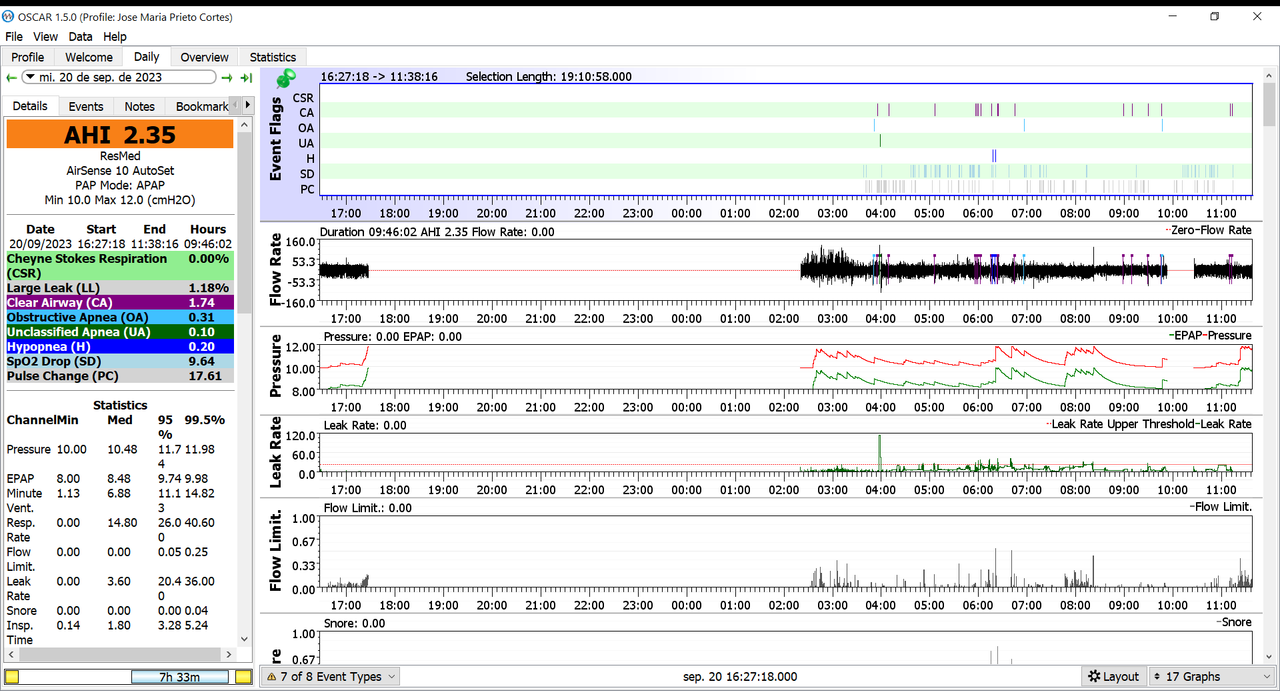Switch to the Overview tab
1280x691 pixels.
[204, 57]
